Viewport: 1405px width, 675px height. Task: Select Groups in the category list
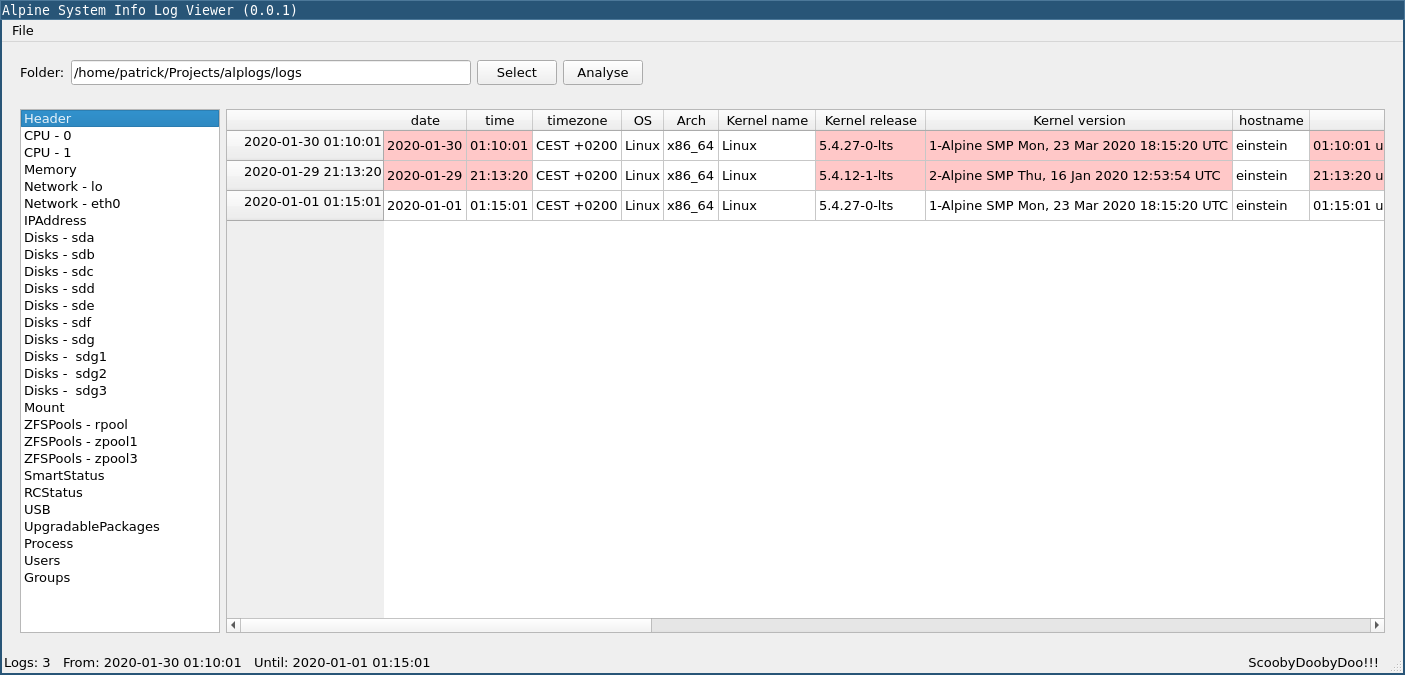click(x=120, y=578)
